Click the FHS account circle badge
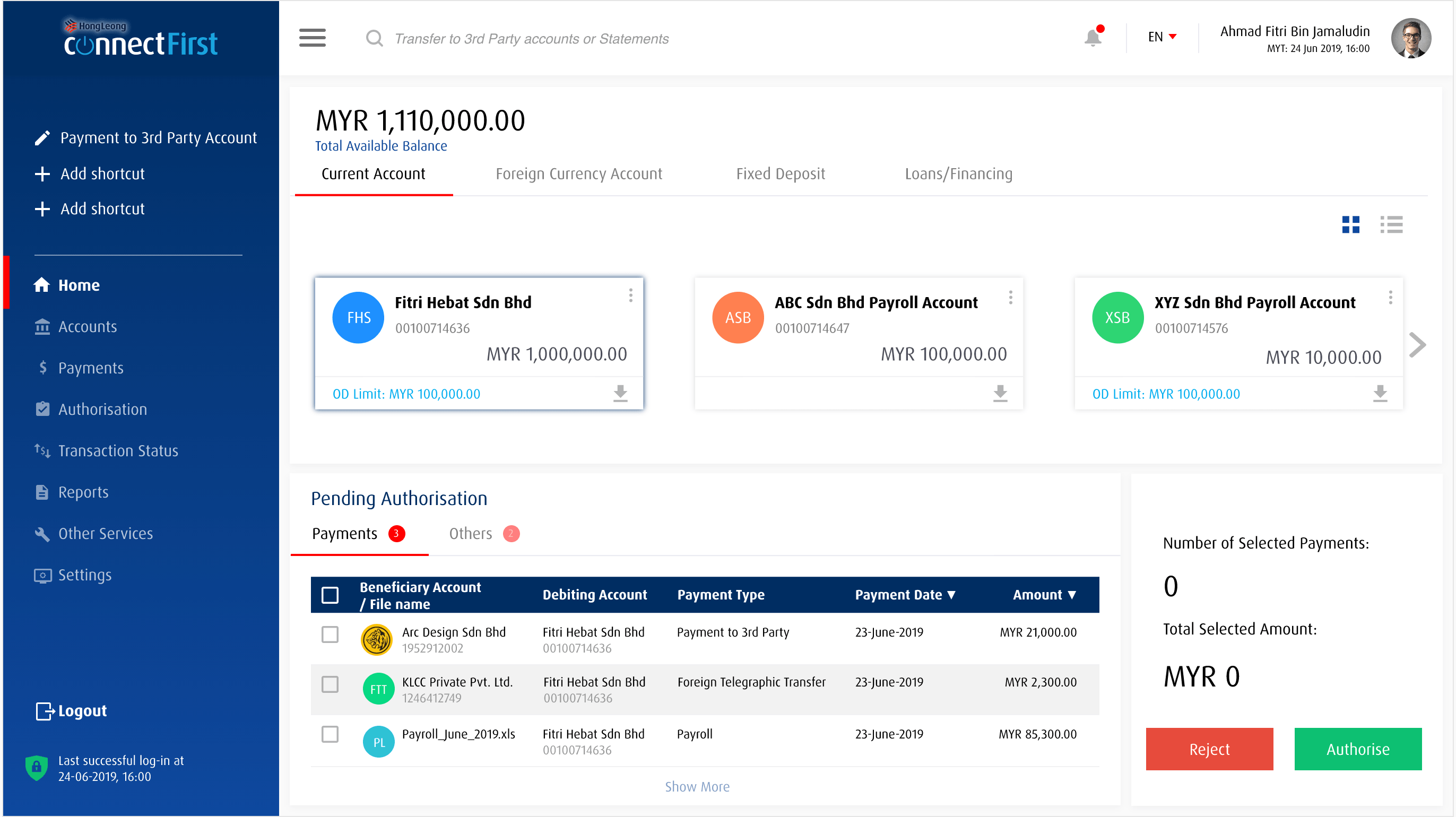Viewport: 1456px width, 817px height. pyautogui.click(x=358, y=317)
